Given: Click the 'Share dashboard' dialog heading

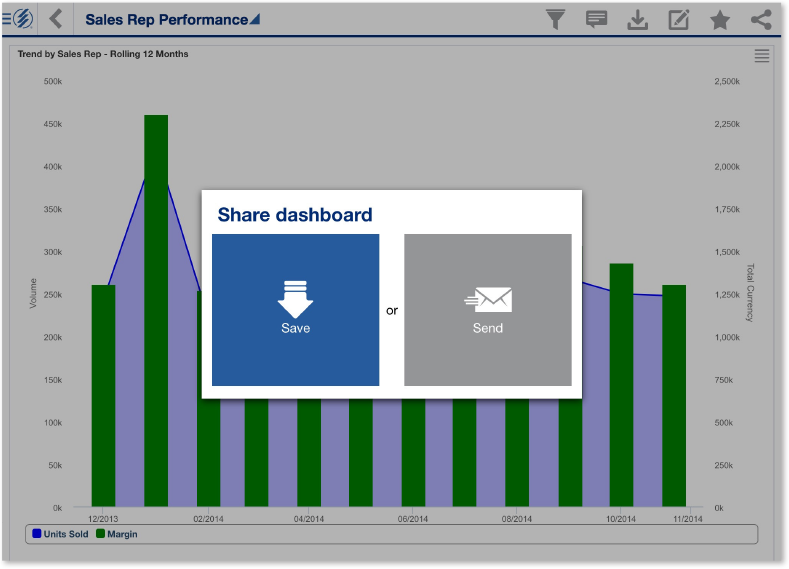Looking at the screenshot, I should [x=295, y=215].
